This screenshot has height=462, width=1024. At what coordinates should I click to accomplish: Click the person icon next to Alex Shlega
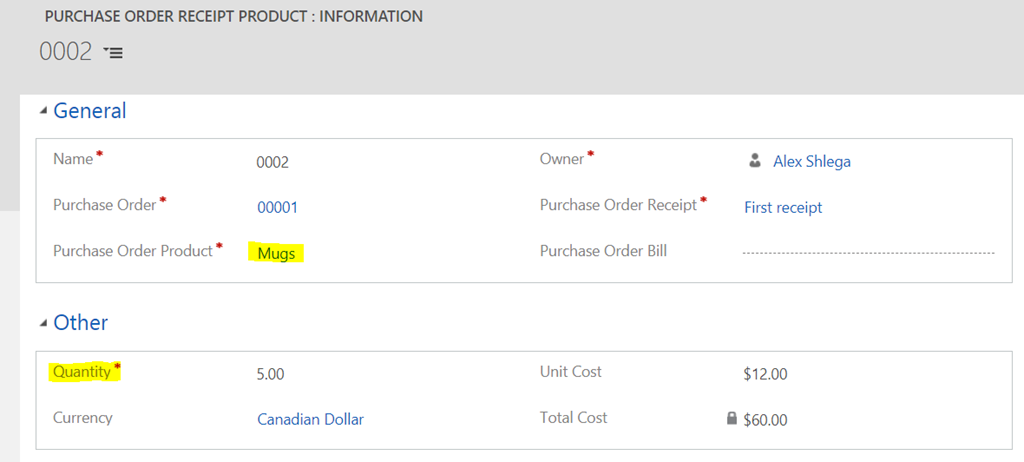click(x=755, y=161)
